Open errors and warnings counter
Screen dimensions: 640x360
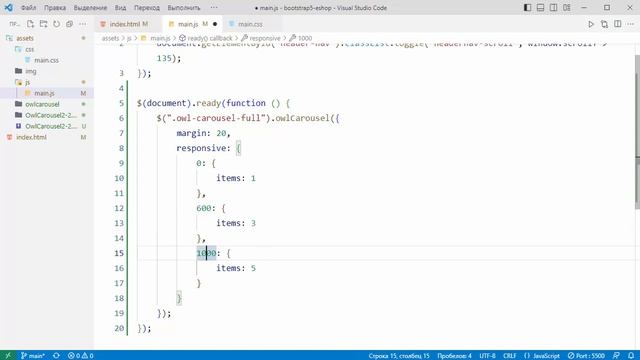(x=80, y=356)
